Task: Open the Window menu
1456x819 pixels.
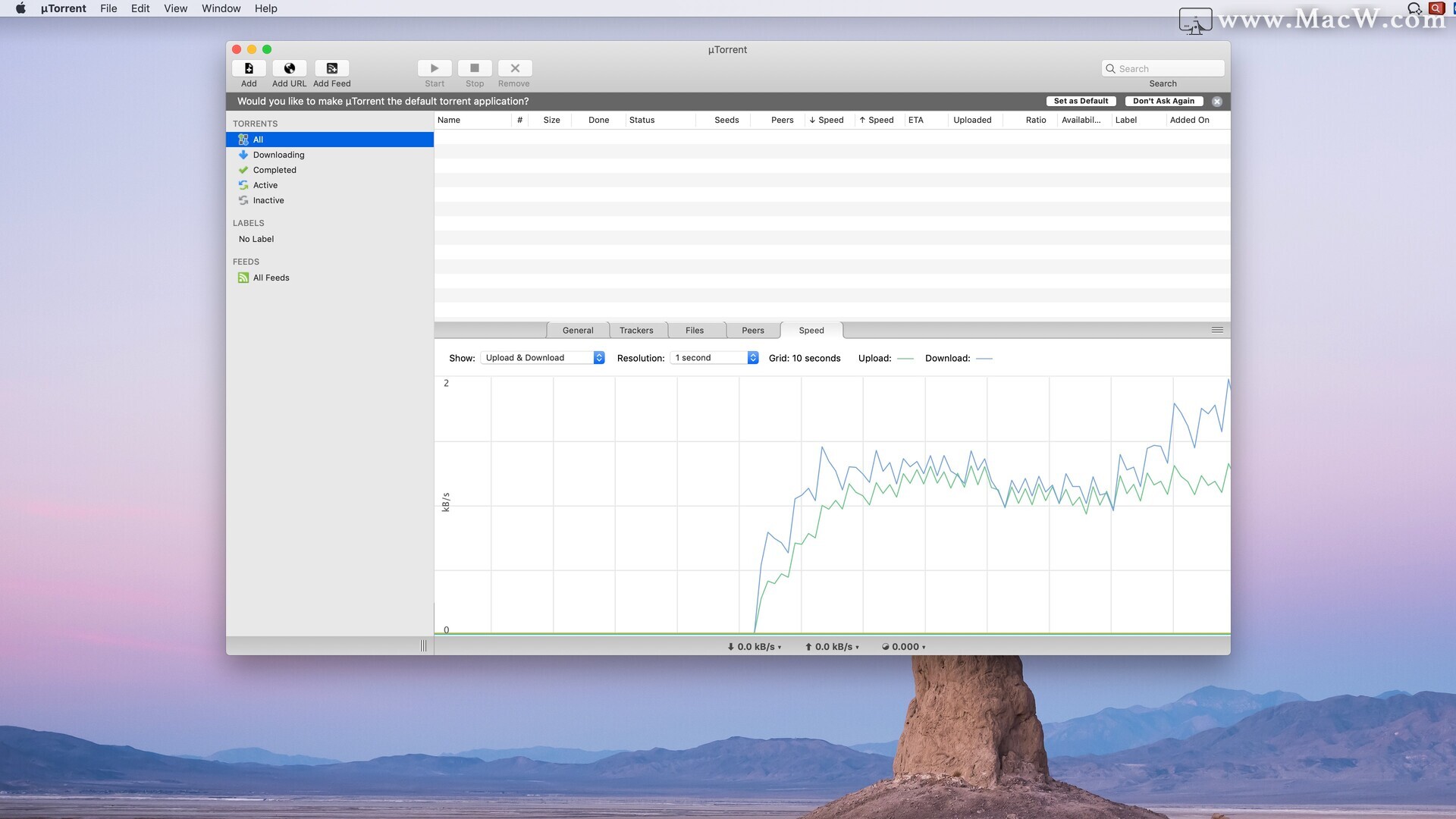Action: pos(221,8)
